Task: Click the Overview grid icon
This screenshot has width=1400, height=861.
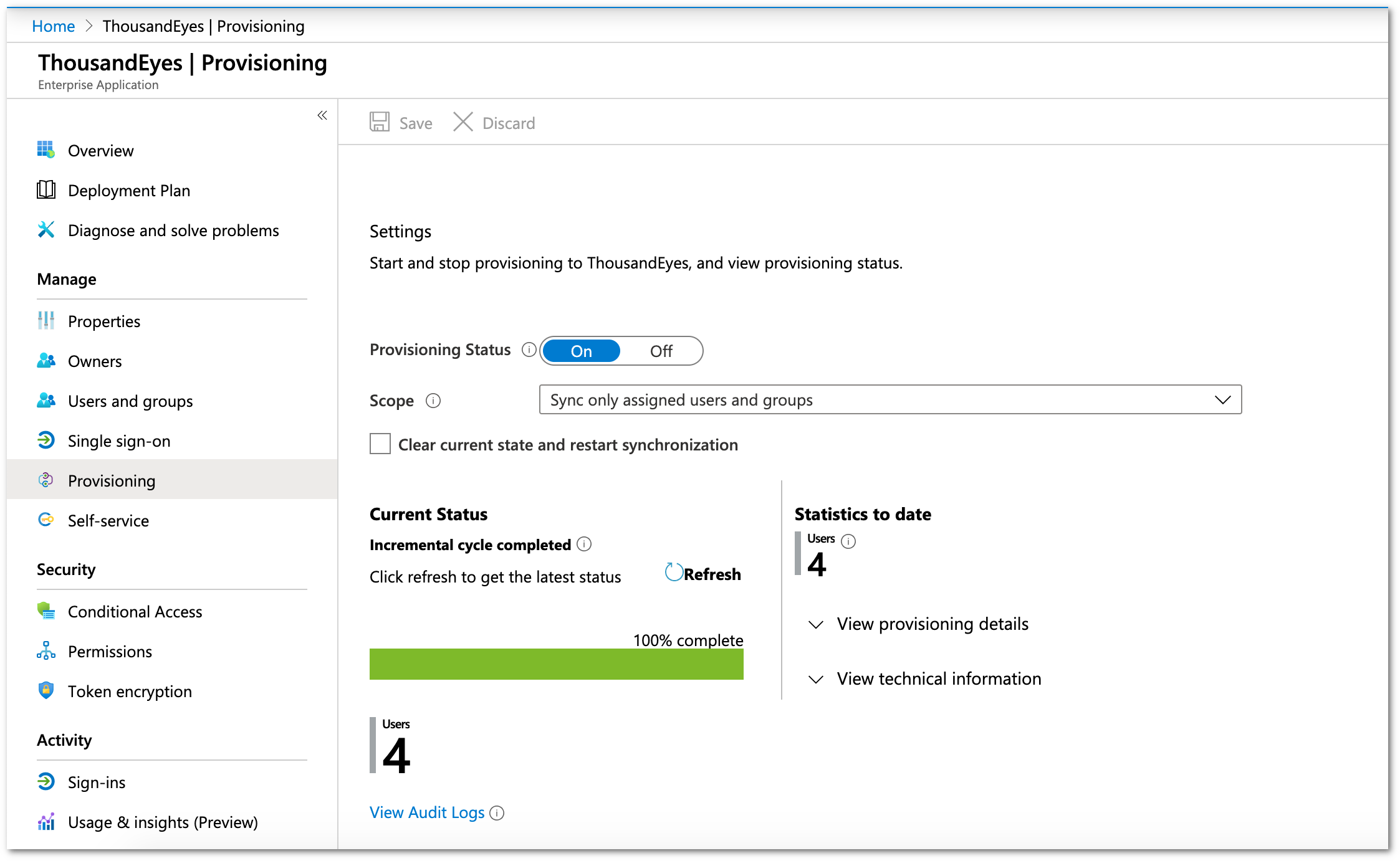Action: [x=46, y=150]
